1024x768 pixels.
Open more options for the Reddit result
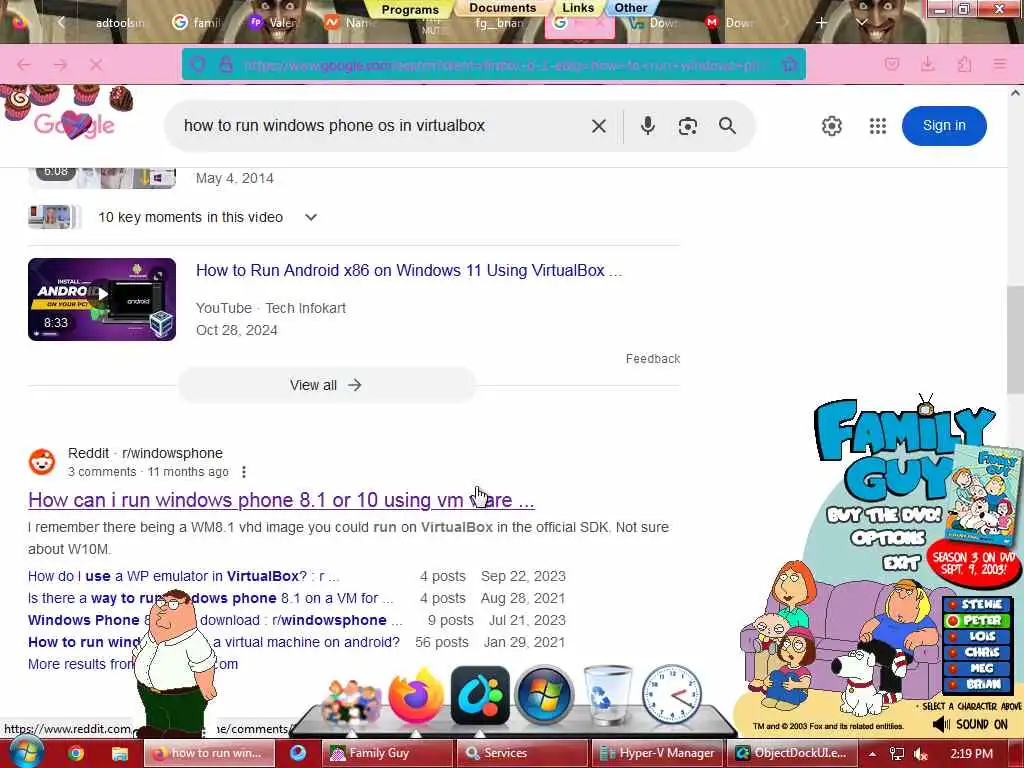[244, 472]
